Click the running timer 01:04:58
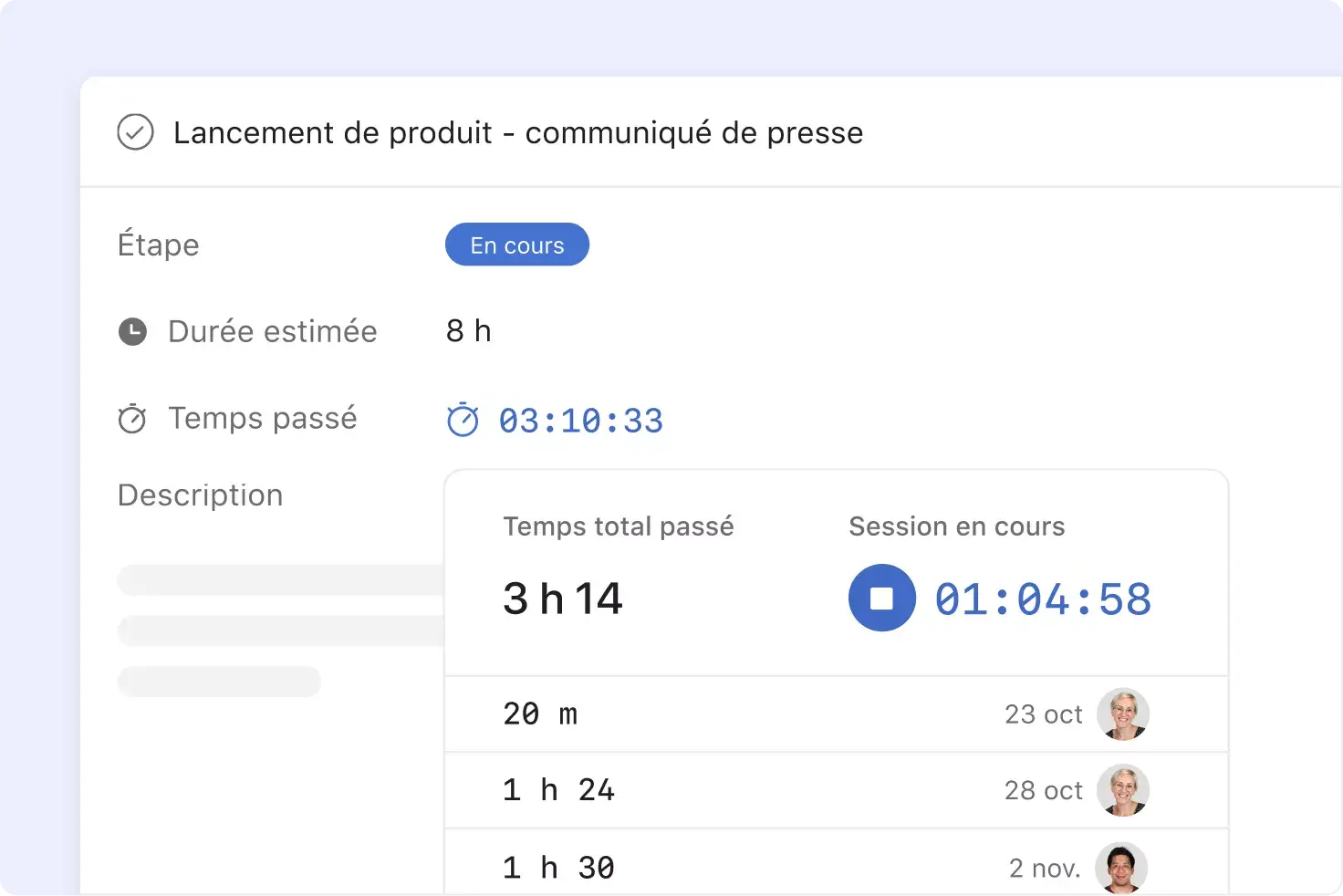The image size is (1343, 896). tap(1042, 598)
